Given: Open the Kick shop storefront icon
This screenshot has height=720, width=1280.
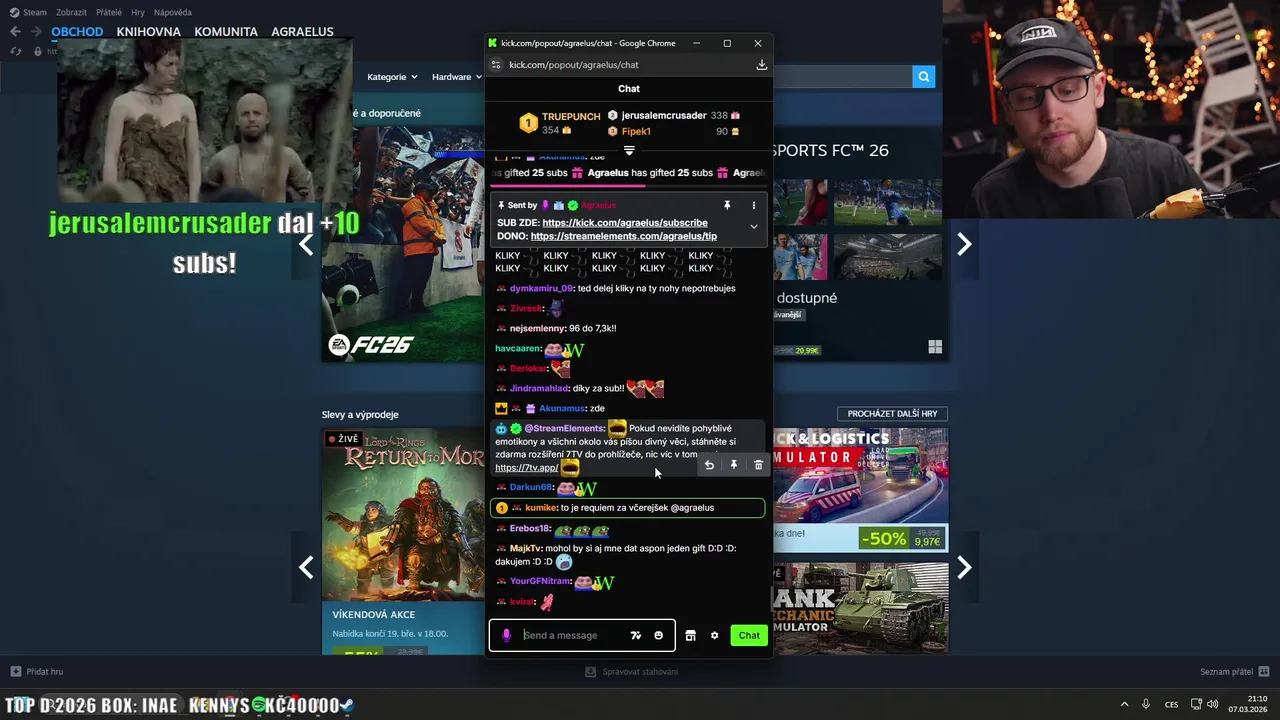Looking at the screenshot, I should [x=690, y=635].
